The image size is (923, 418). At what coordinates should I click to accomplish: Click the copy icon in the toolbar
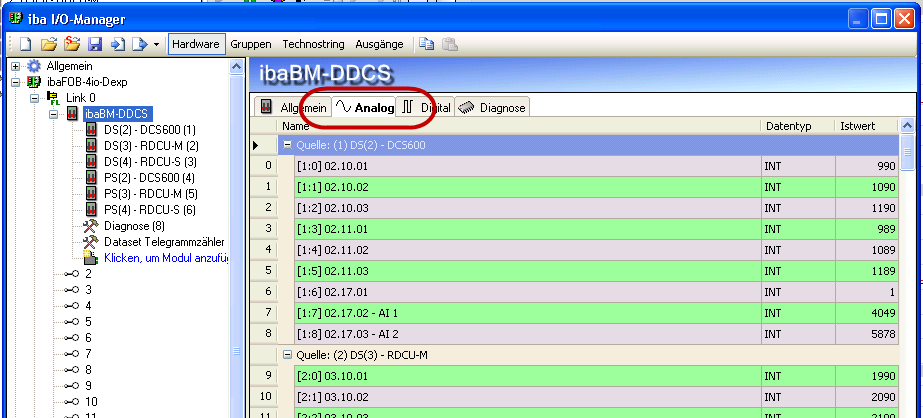(x=426, y=44)
